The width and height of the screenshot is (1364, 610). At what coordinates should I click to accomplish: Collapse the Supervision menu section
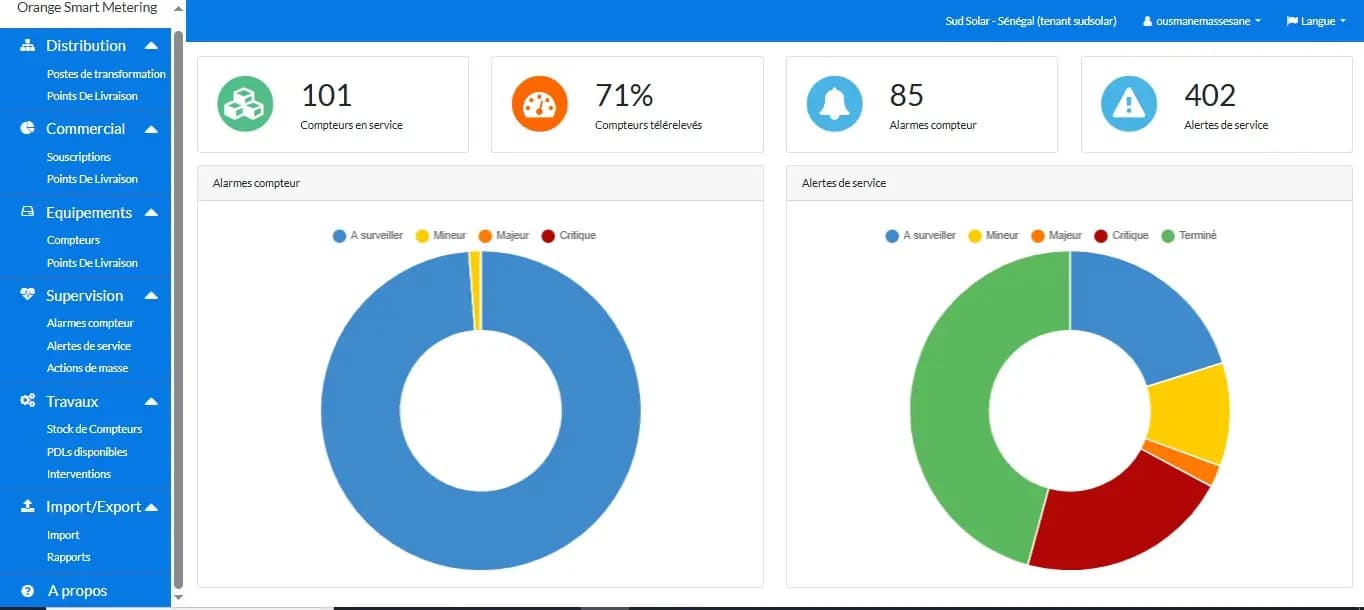[151, 296]
